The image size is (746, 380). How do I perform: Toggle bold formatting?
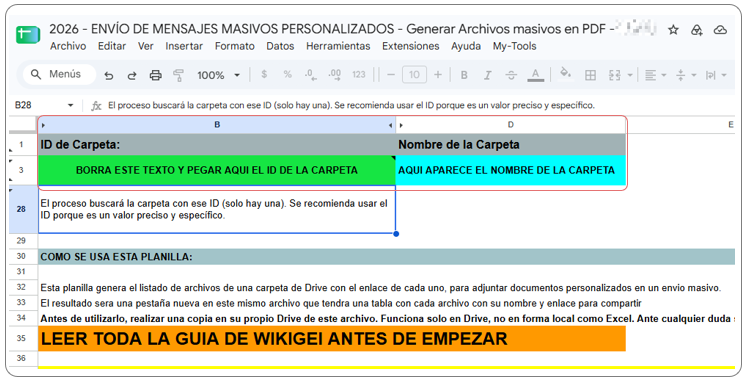464,75
